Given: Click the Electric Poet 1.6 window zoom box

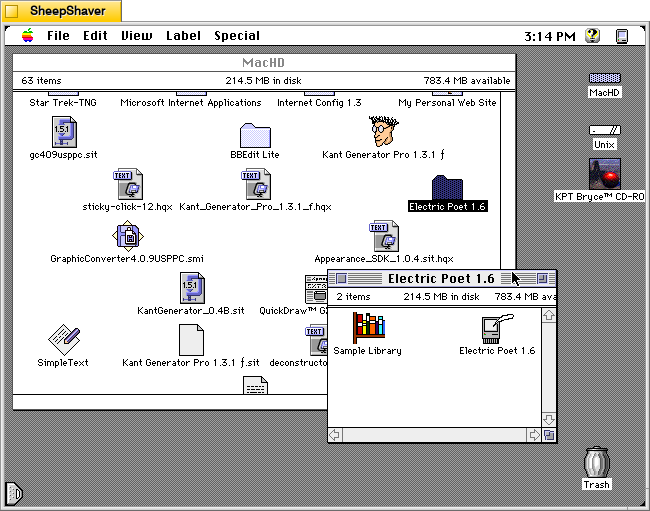Looking at the screenshot, I should click(542, 279).
